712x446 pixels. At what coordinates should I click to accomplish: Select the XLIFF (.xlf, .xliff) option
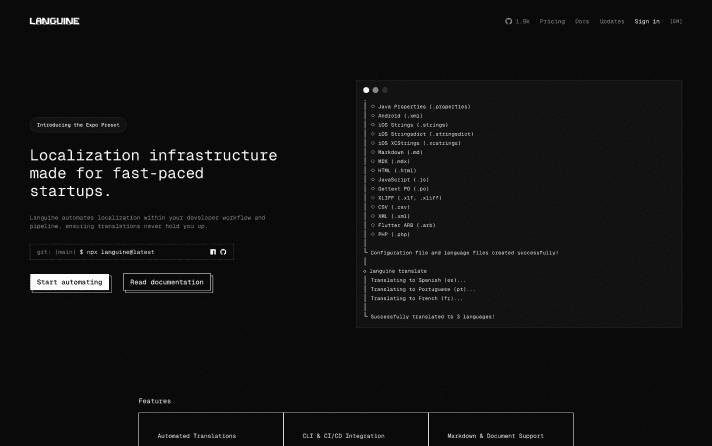coord(406,198)
